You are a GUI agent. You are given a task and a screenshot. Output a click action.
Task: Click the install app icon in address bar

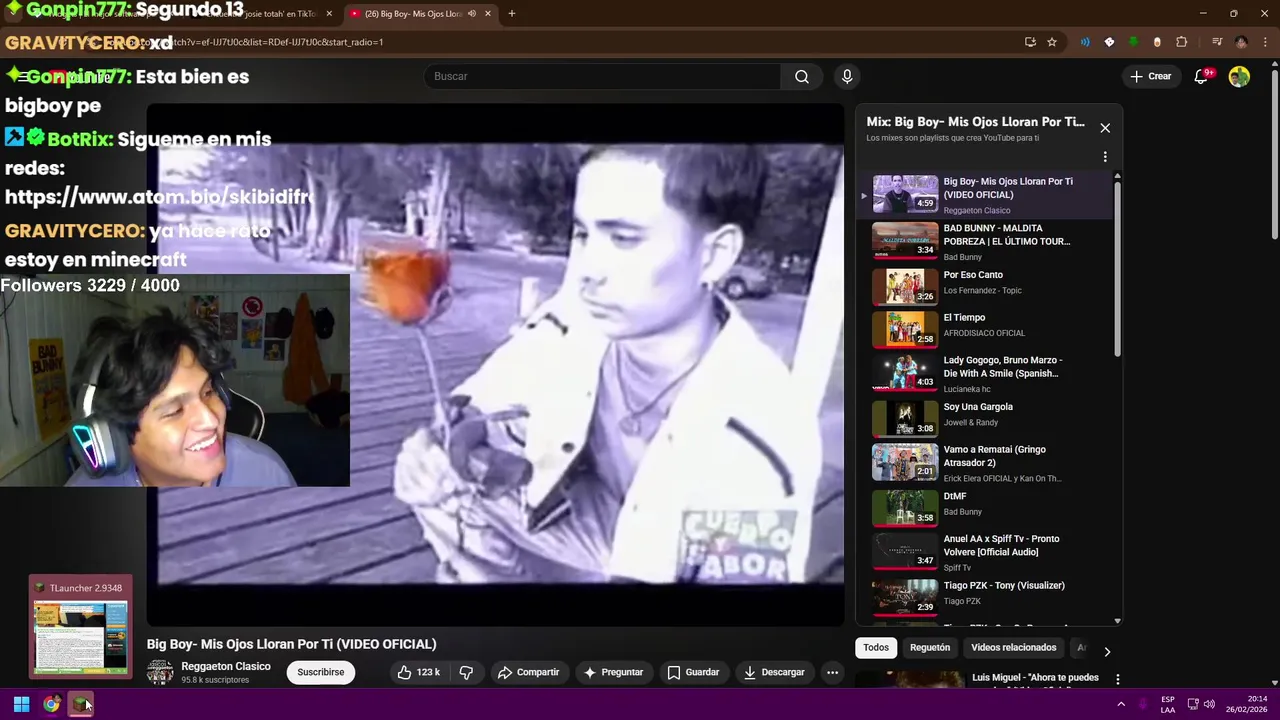pos(1030,42)
